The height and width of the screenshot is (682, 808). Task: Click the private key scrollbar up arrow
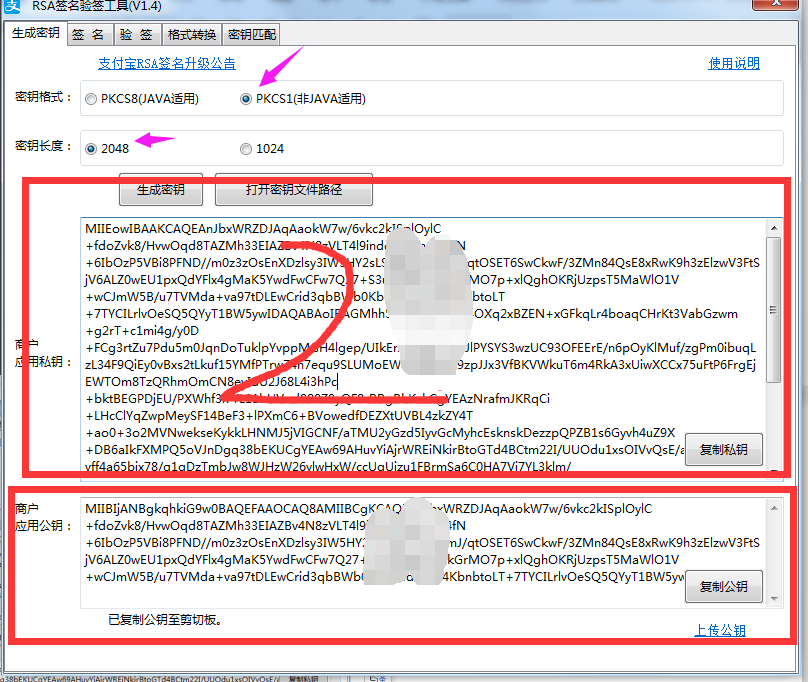(x=774, y=226)
